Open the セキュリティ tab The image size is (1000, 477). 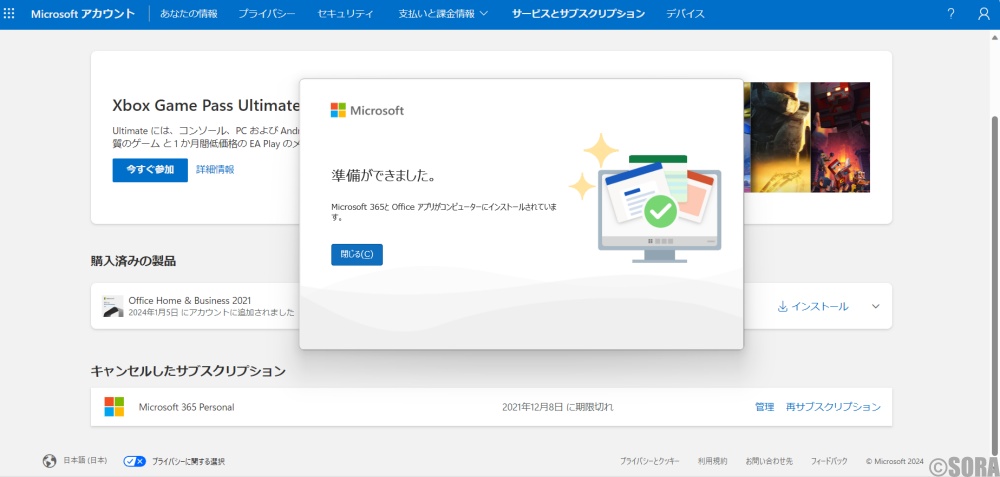346,13
